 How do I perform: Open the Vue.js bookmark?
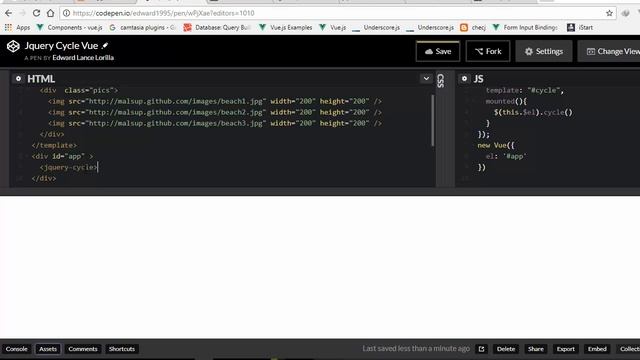pyautogui.click(x=333, y=27)
